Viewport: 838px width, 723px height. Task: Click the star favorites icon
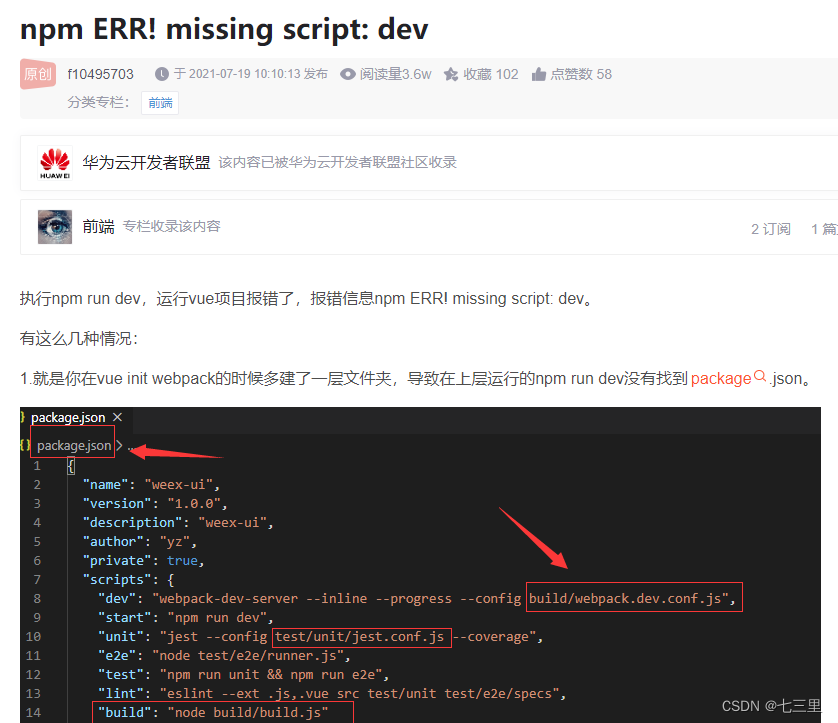451,74
